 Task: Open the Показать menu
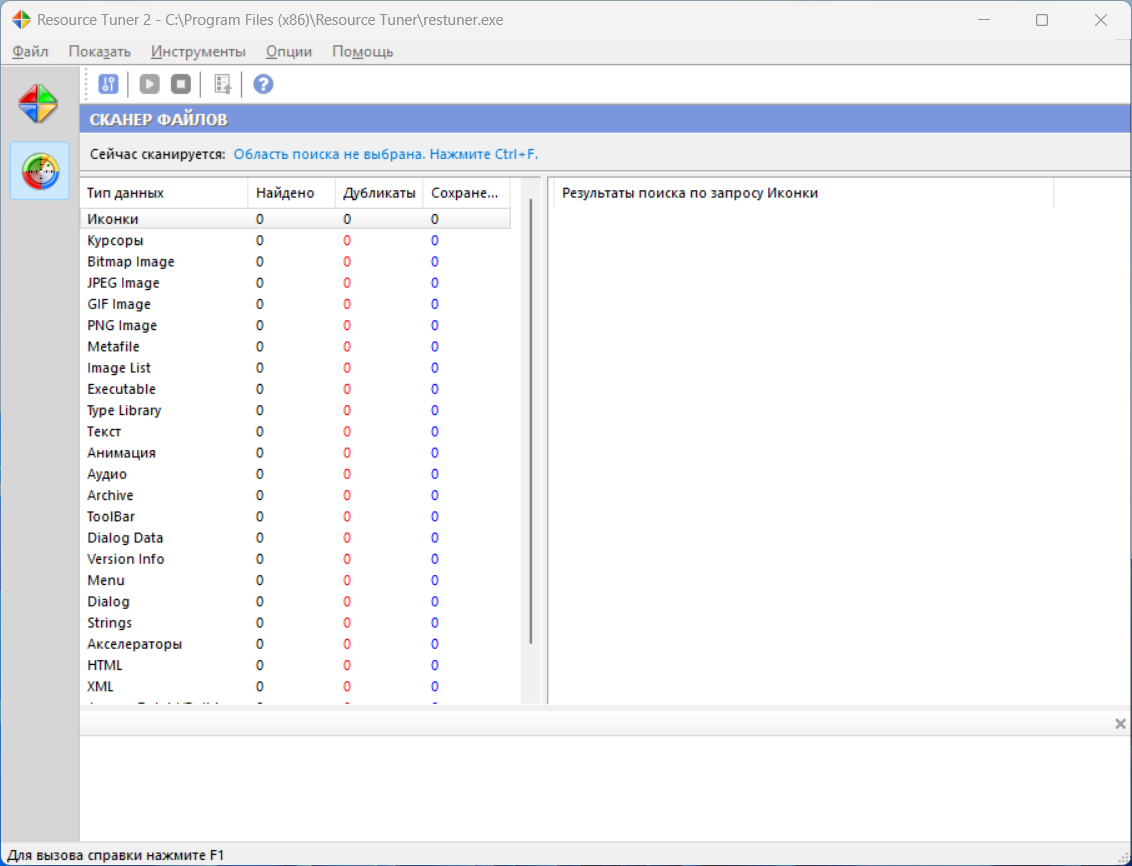100,51
